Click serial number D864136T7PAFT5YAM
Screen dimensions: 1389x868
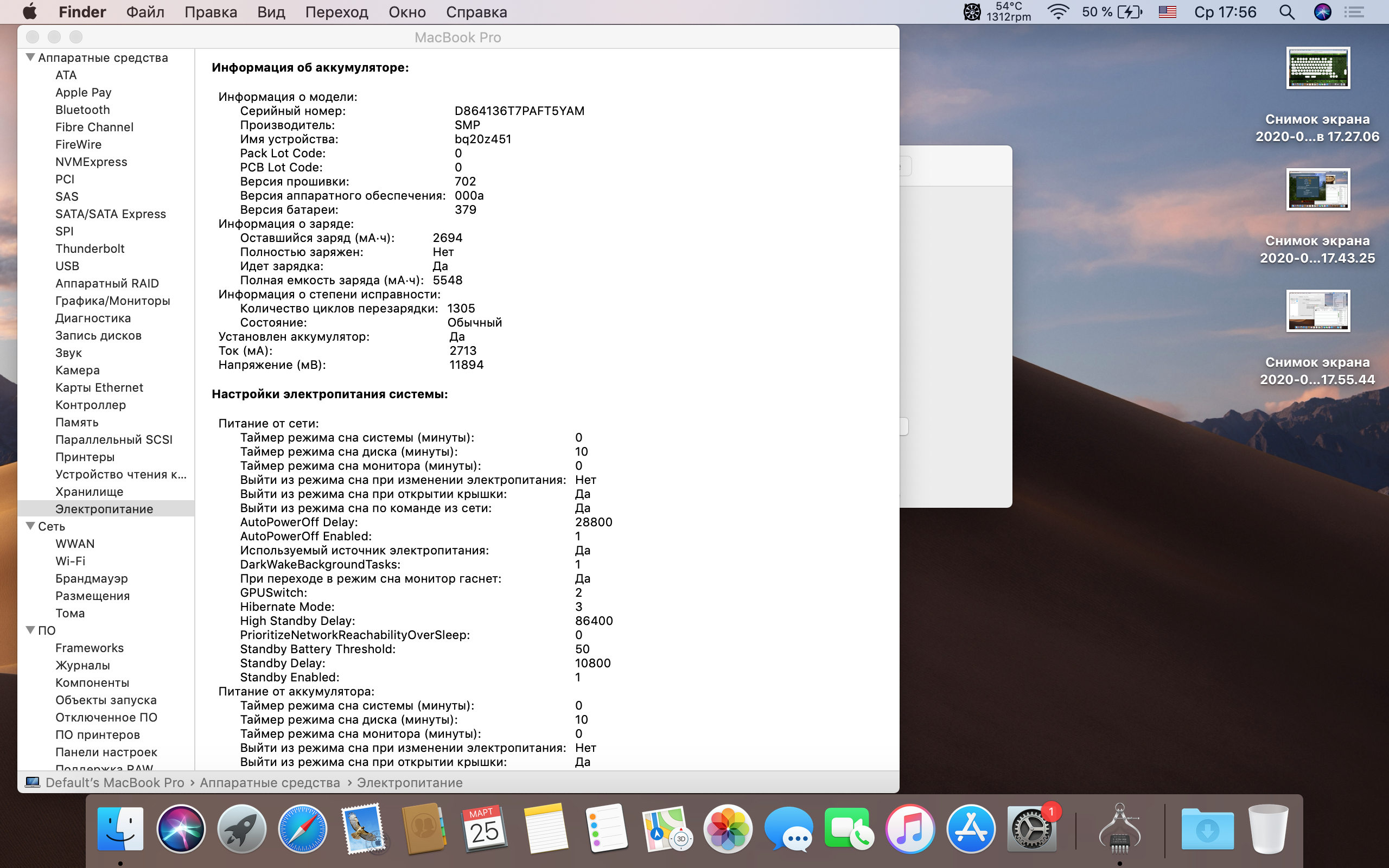[519, 111]
